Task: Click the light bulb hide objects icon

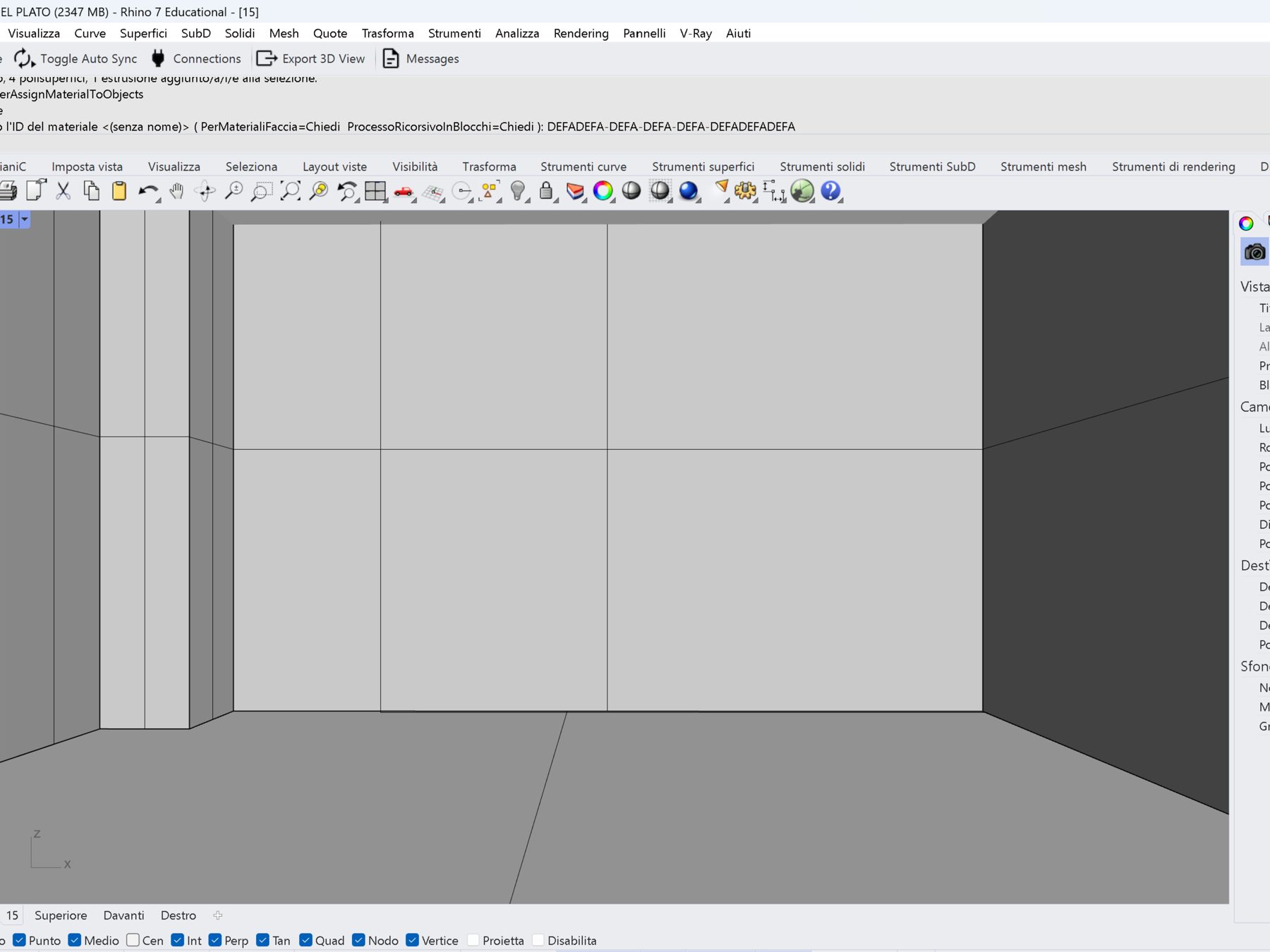Action: [518, 191]
